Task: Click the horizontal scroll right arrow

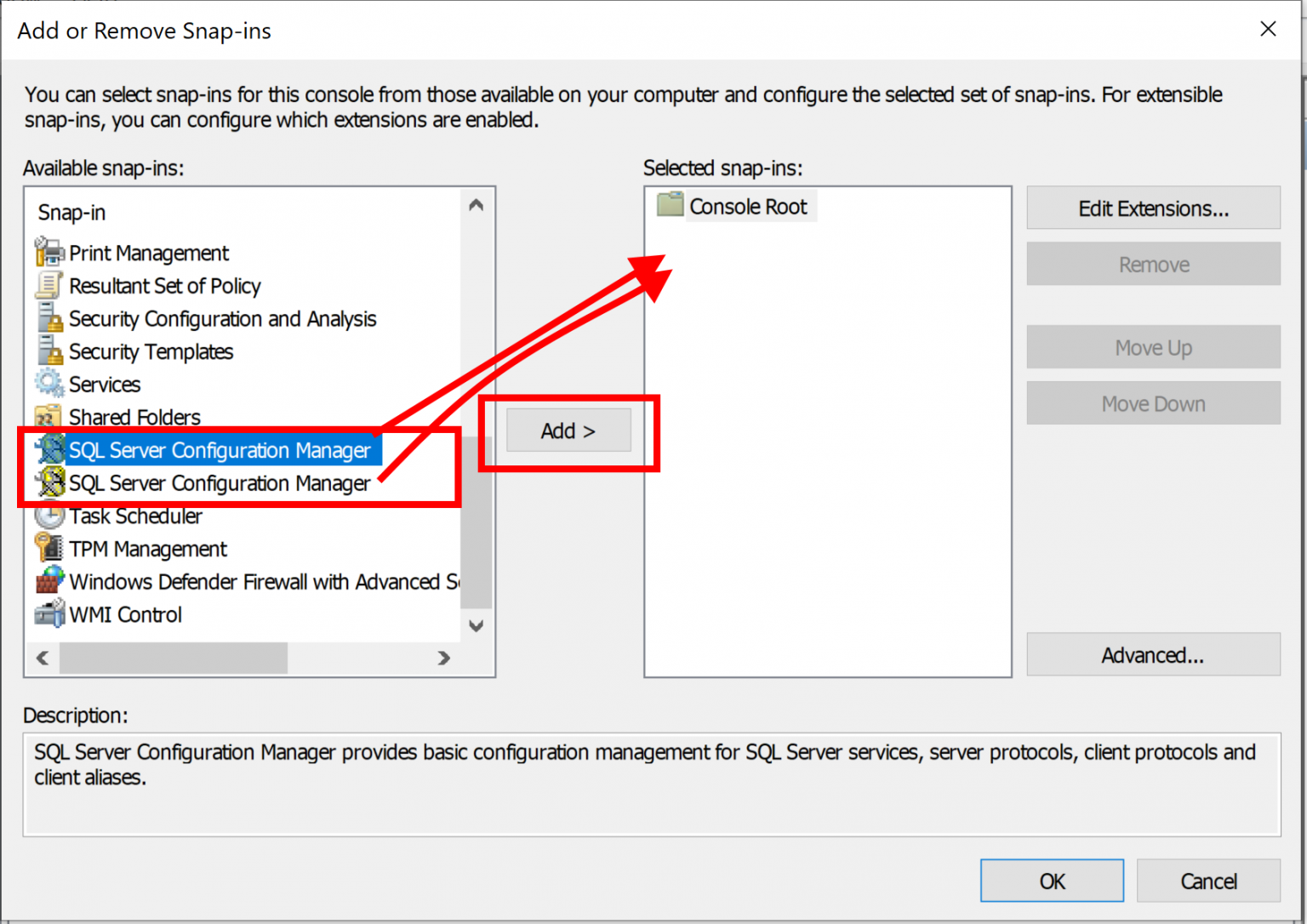Action: [443, 658]
